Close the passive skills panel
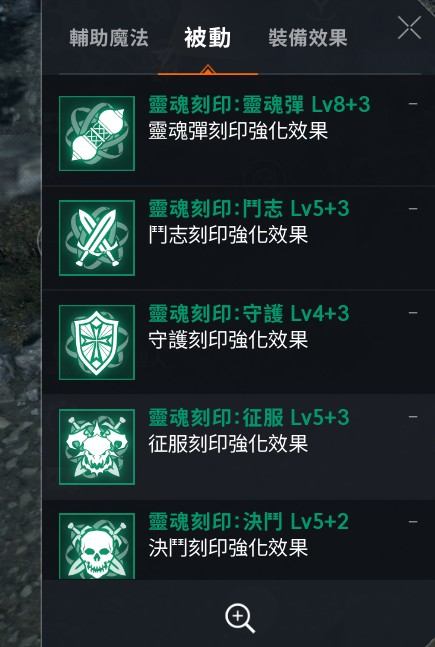Image resolution: width=435 pixels, height=647 pixels. (x=409, y=28)
